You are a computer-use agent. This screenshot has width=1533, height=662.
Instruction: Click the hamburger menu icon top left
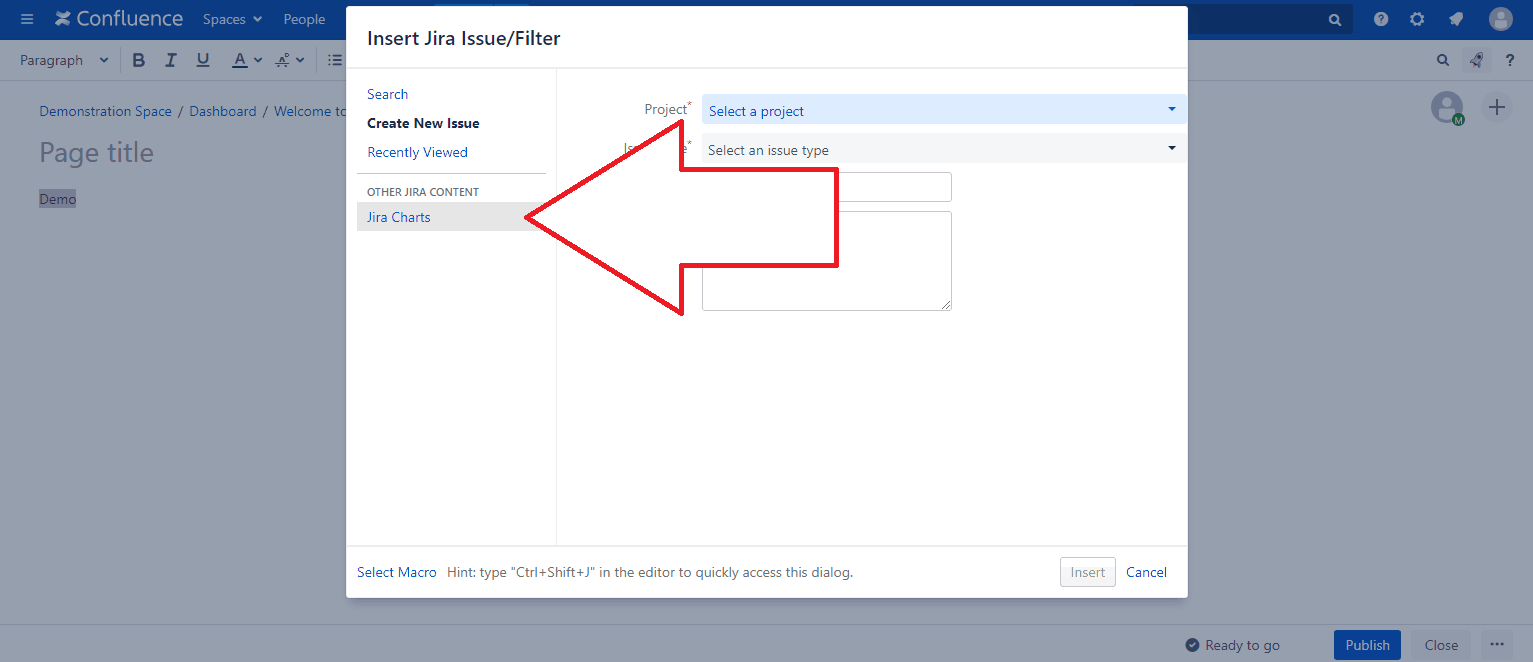tap(27, 18)
